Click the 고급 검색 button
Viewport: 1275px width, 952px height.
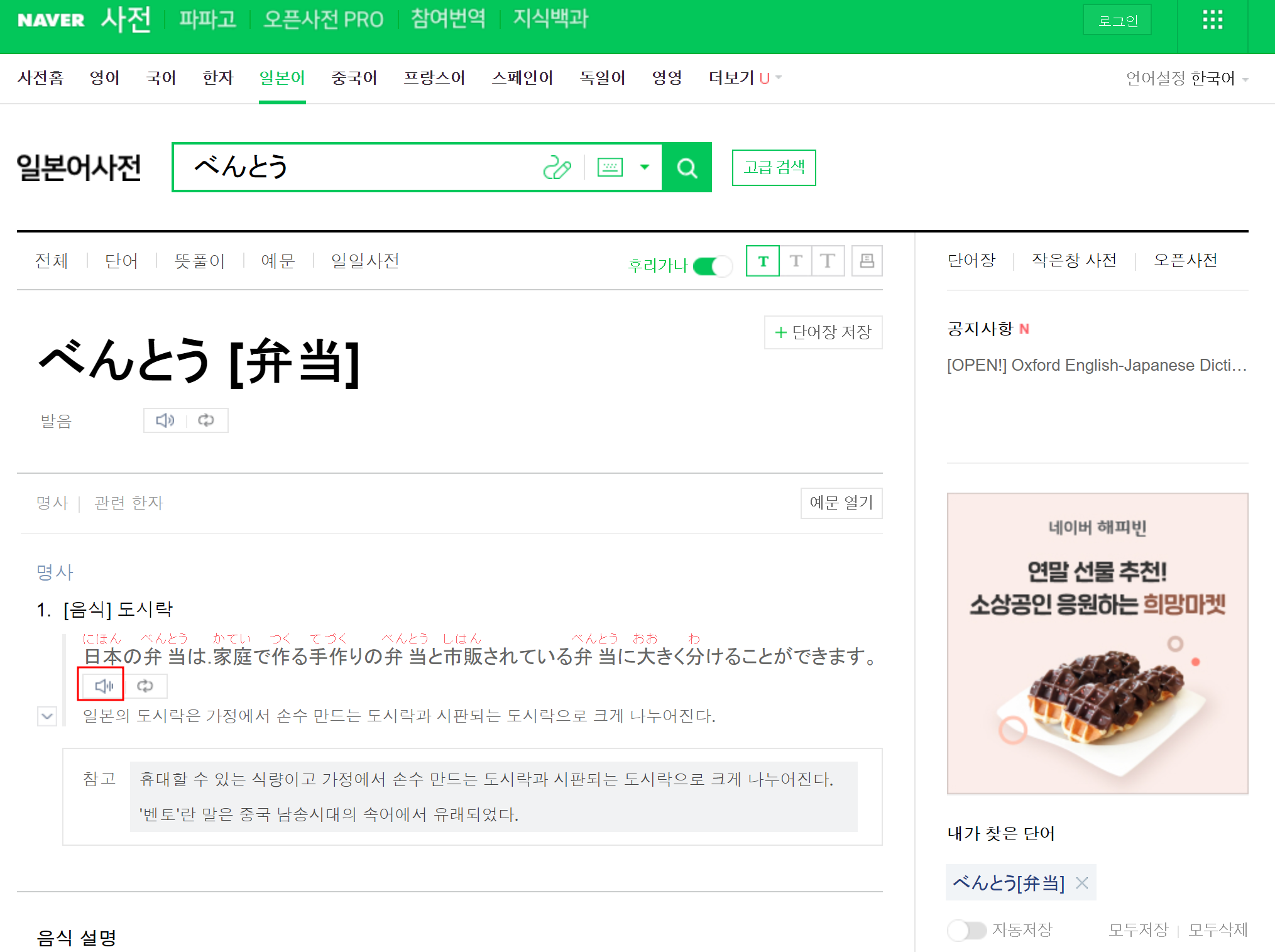(774, 168)
